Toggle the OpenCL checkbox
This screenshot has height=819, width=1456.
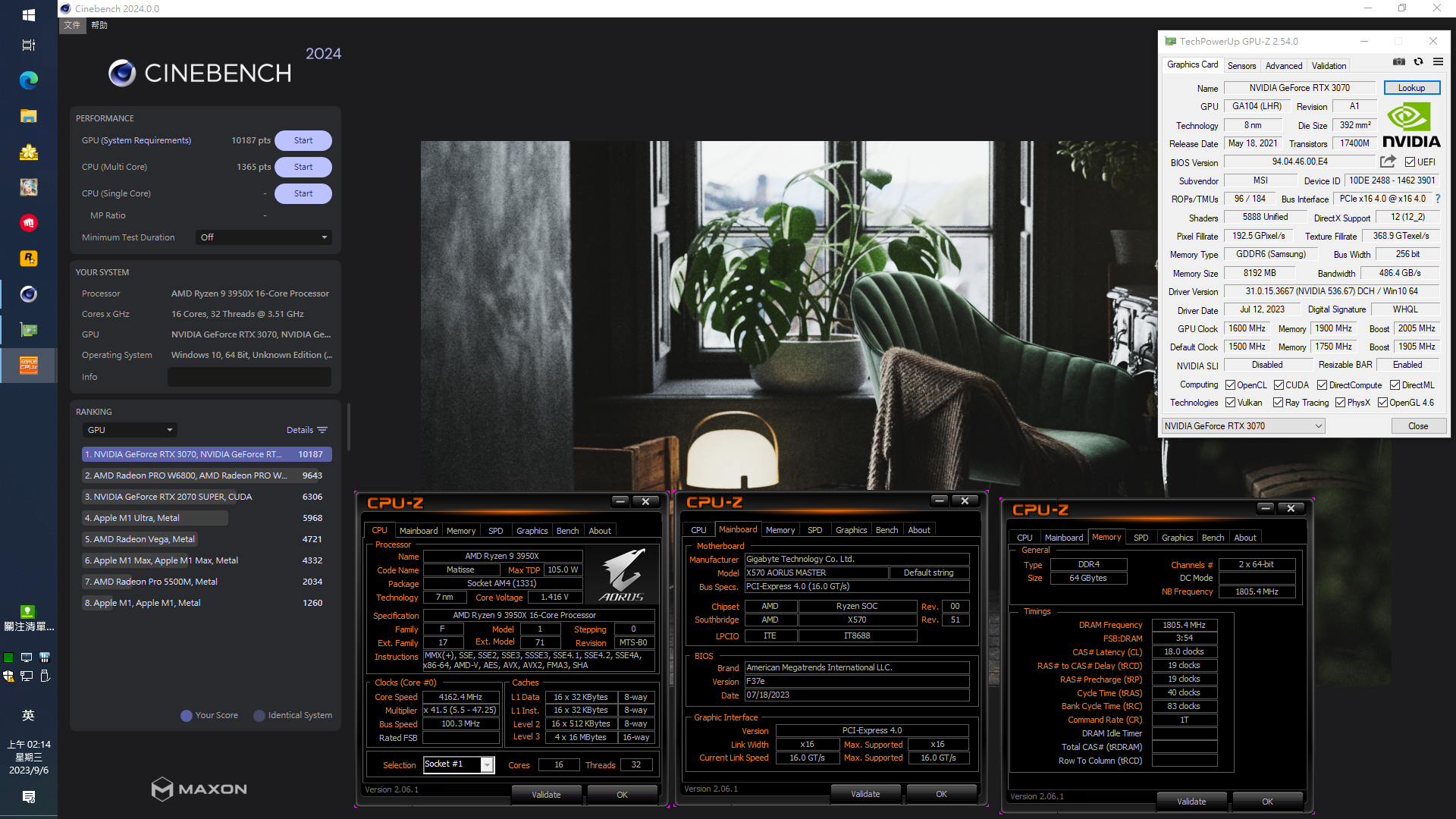1230,385
